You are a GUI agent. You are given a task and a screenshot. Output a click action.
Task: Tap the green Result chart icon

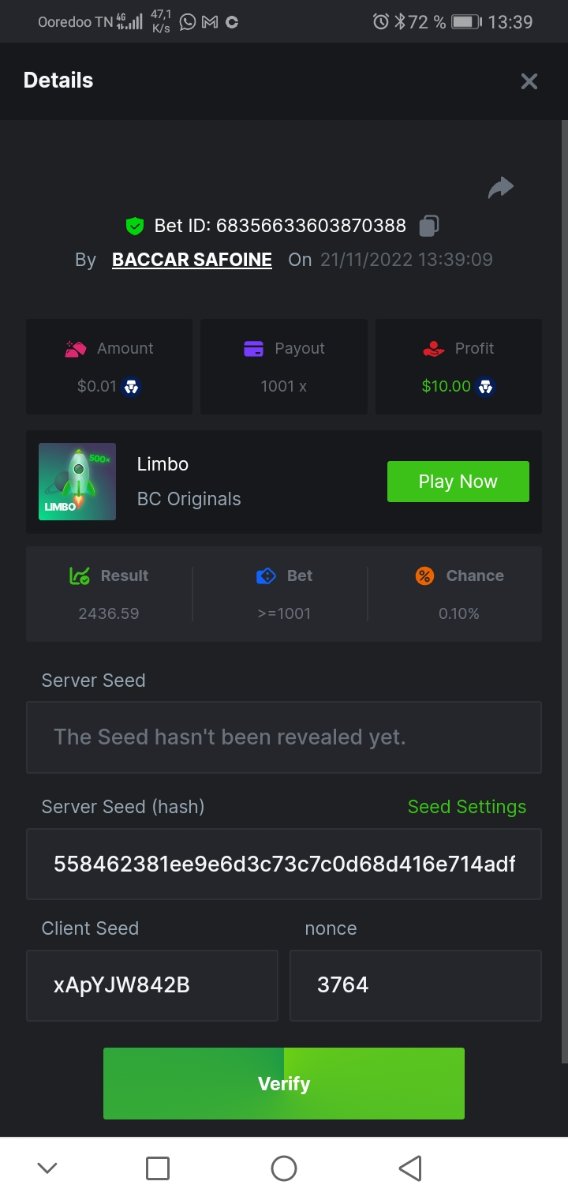click(x=79, y=576)
